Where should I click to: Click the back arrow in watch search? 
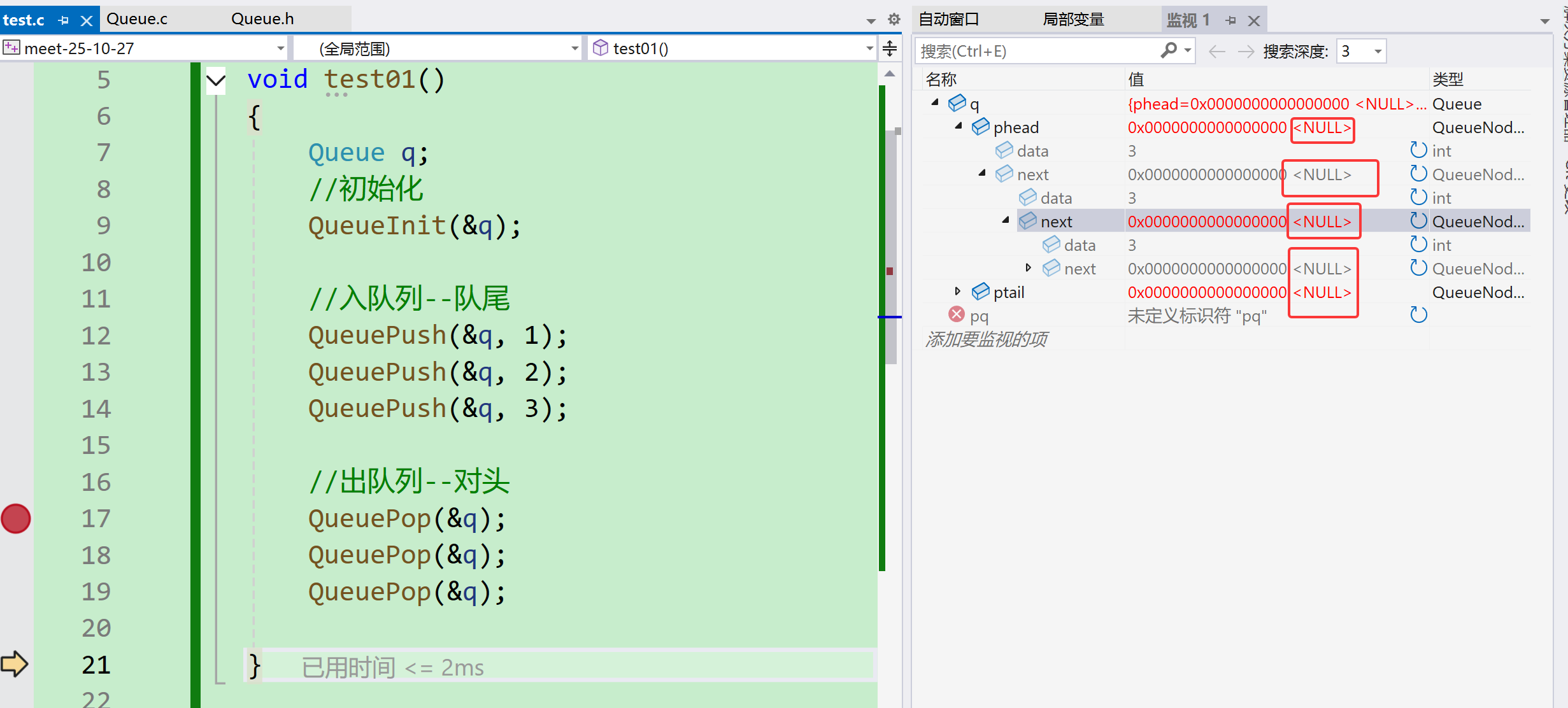[1216, 51]
